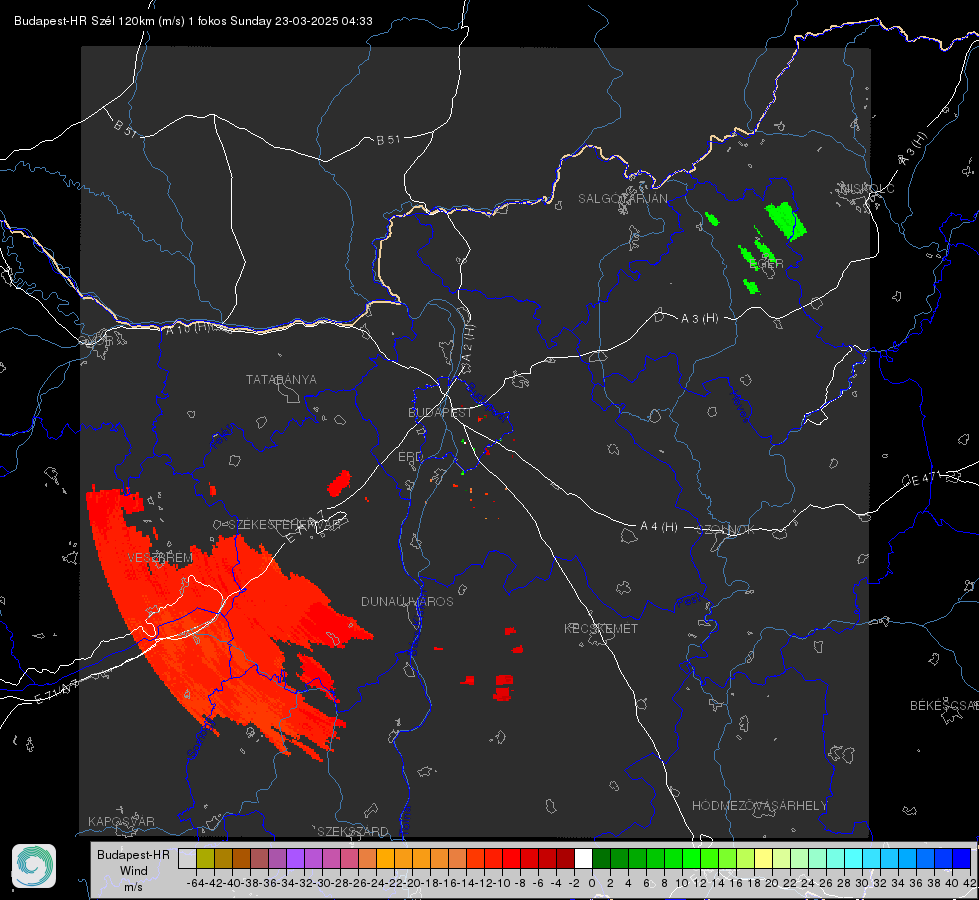Click the HÓDMEZŐVÁSÁRHELY city label
The height and width of the screenshot is (900, 979).
[x=759, y=806]
